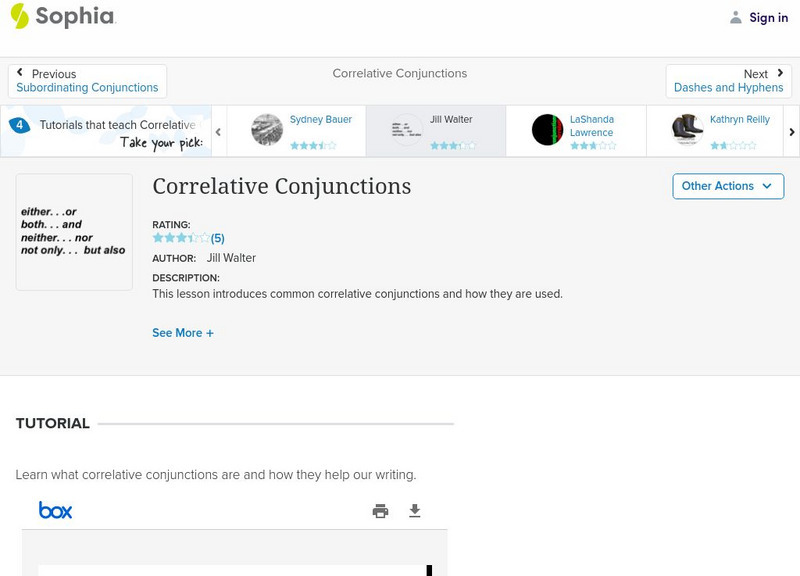Click the download icon in Box viewer
Image resolution: width=800 pixels, height=576 pixels.
pyautogui.click(x=415, y=511)
